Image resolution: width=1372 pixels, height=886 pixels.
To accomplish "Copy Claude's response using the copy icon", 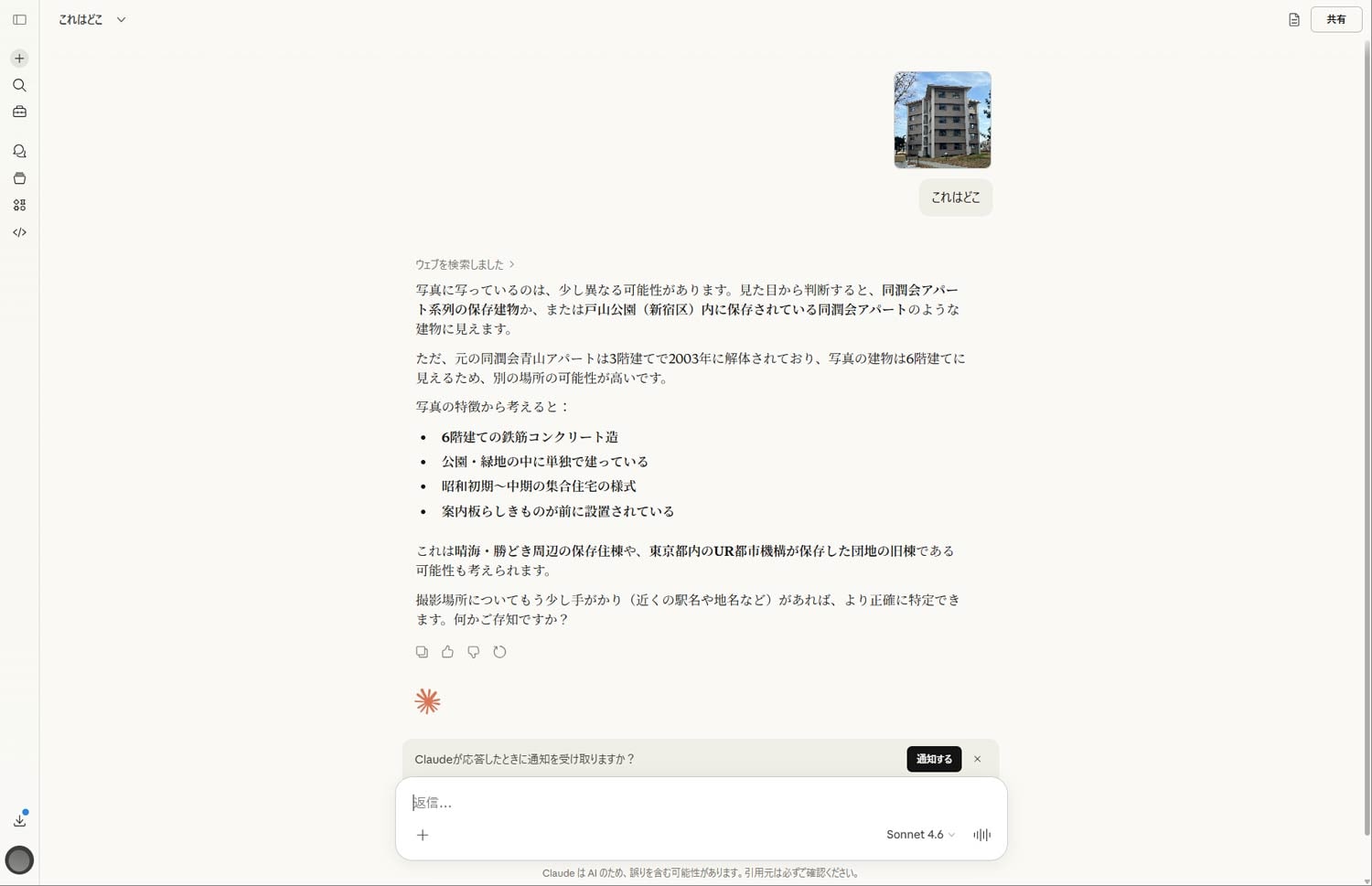I will click(x=422, y=651).
